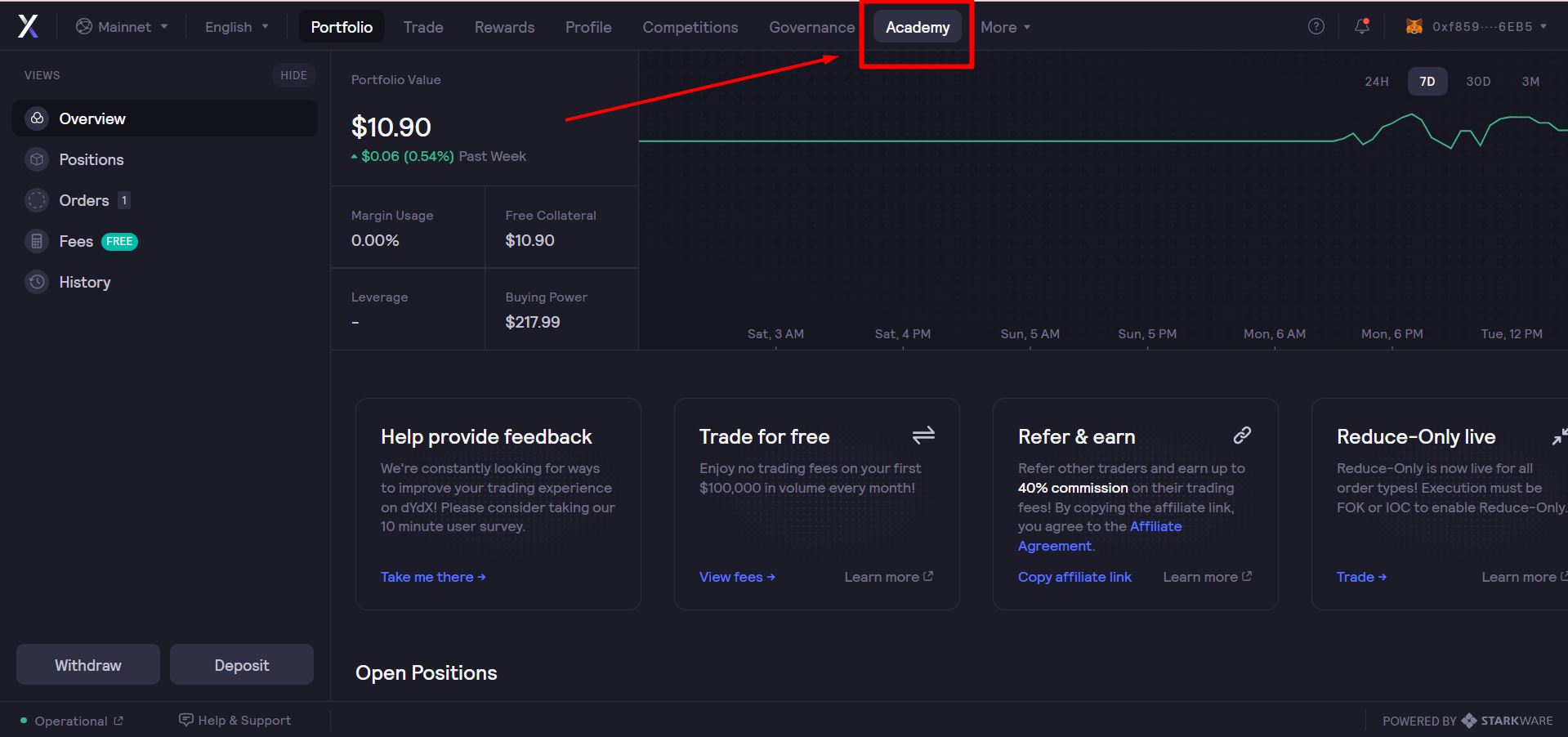The width and height of the screenshot is (1568, 737).
Task: Open the Mainnet network dropdown
Action: click(122, 27)
